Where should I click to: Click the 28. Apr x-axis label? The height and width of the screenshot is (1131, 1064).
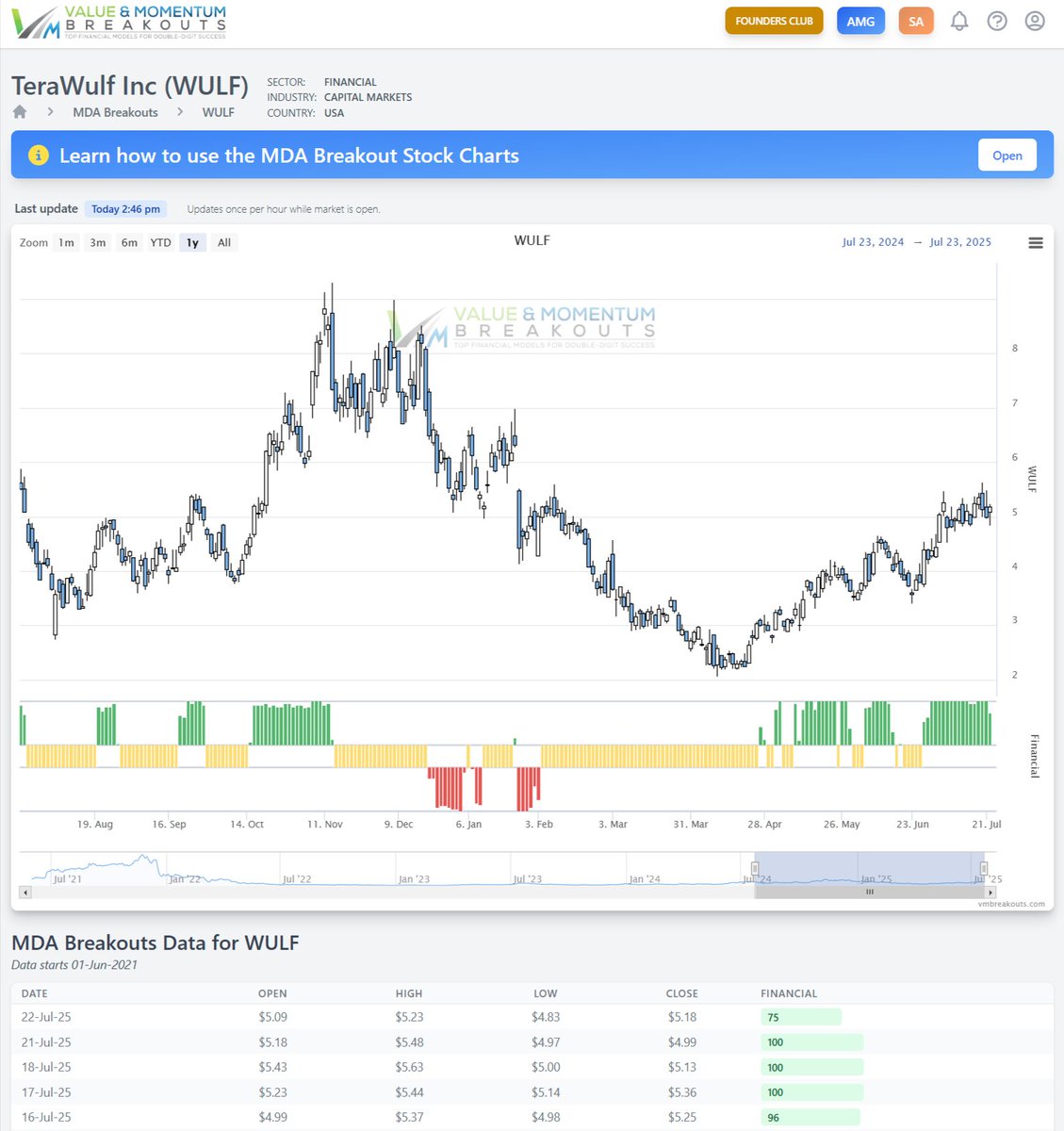click(x=765, y=824)
